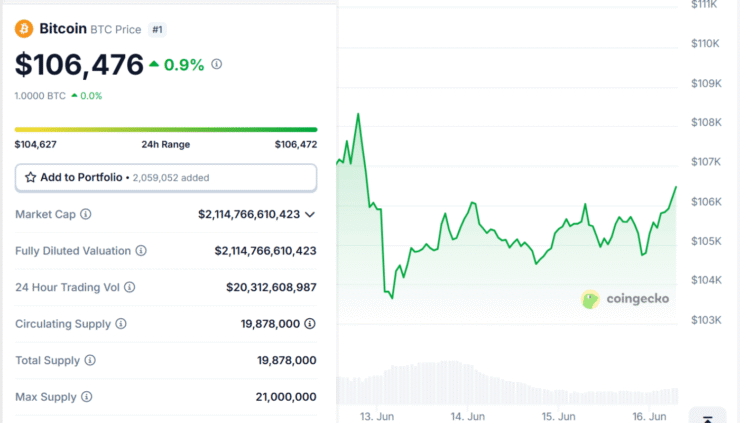740x423 pixels.
Task: Click the #1 rank badge
Action: tap(157, 30)
